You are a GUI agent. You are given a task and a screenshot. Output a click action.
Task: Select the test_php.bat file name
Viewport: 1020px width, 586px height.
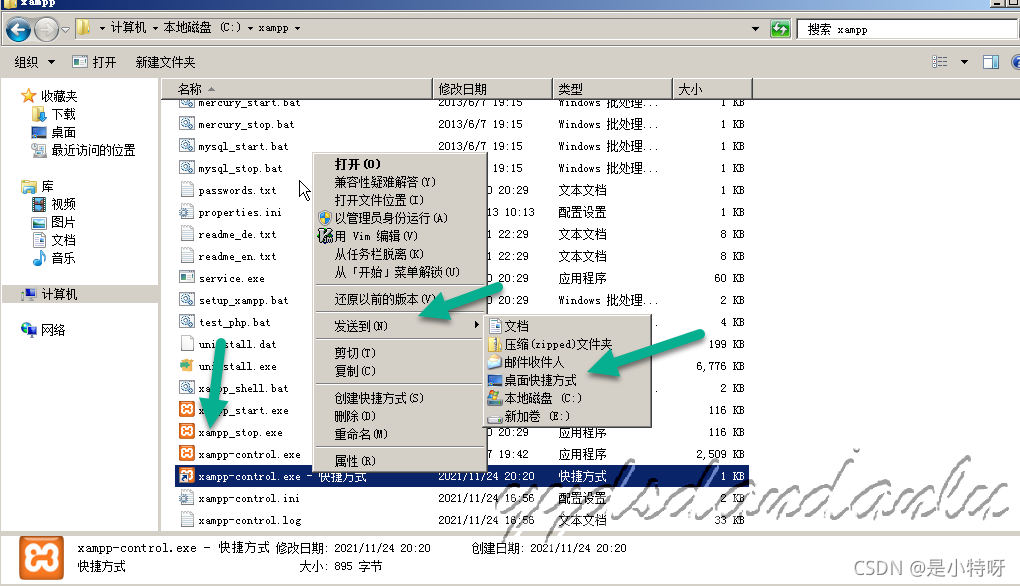pos(234,322)
